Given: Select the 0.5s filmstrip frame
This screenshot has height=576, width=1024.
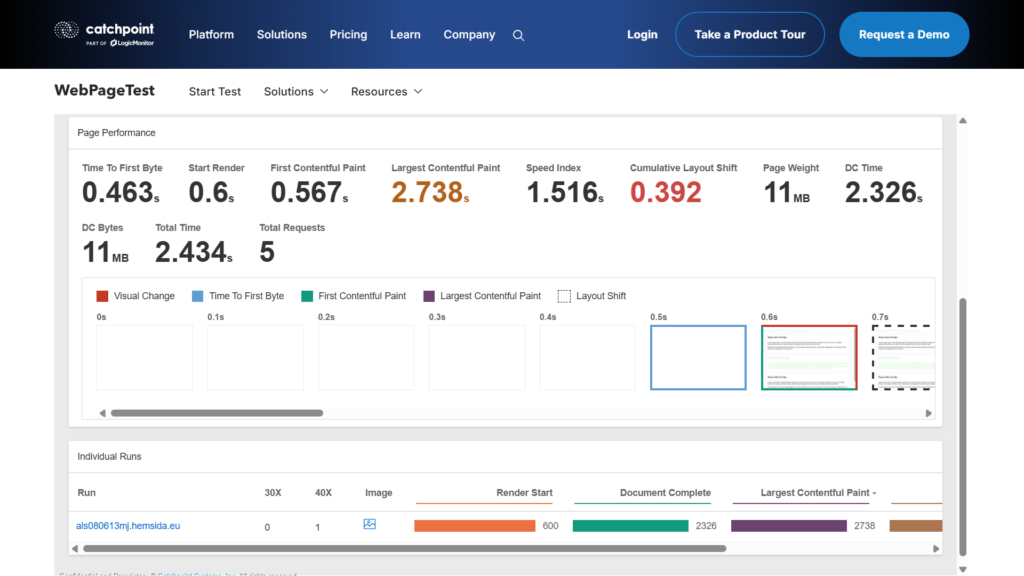Looking at the screenshot, I should click(698, 357).
